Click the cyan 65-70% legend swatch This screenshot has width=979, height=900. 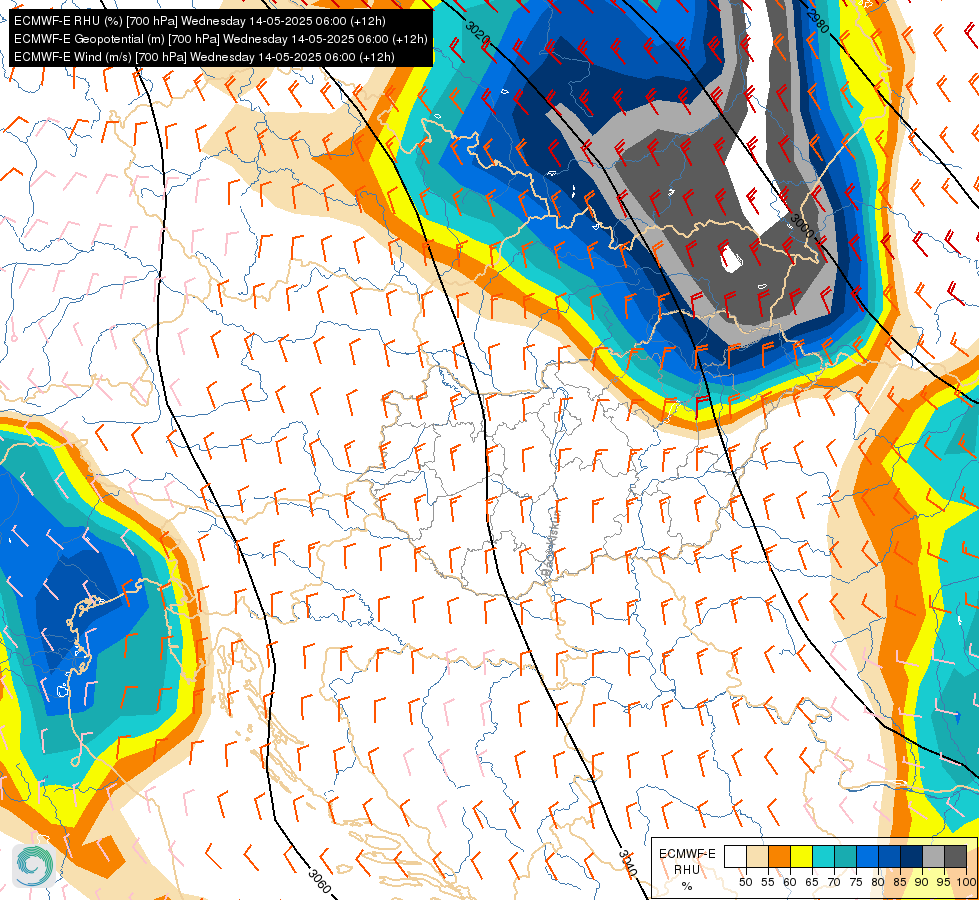pos(824,856)
